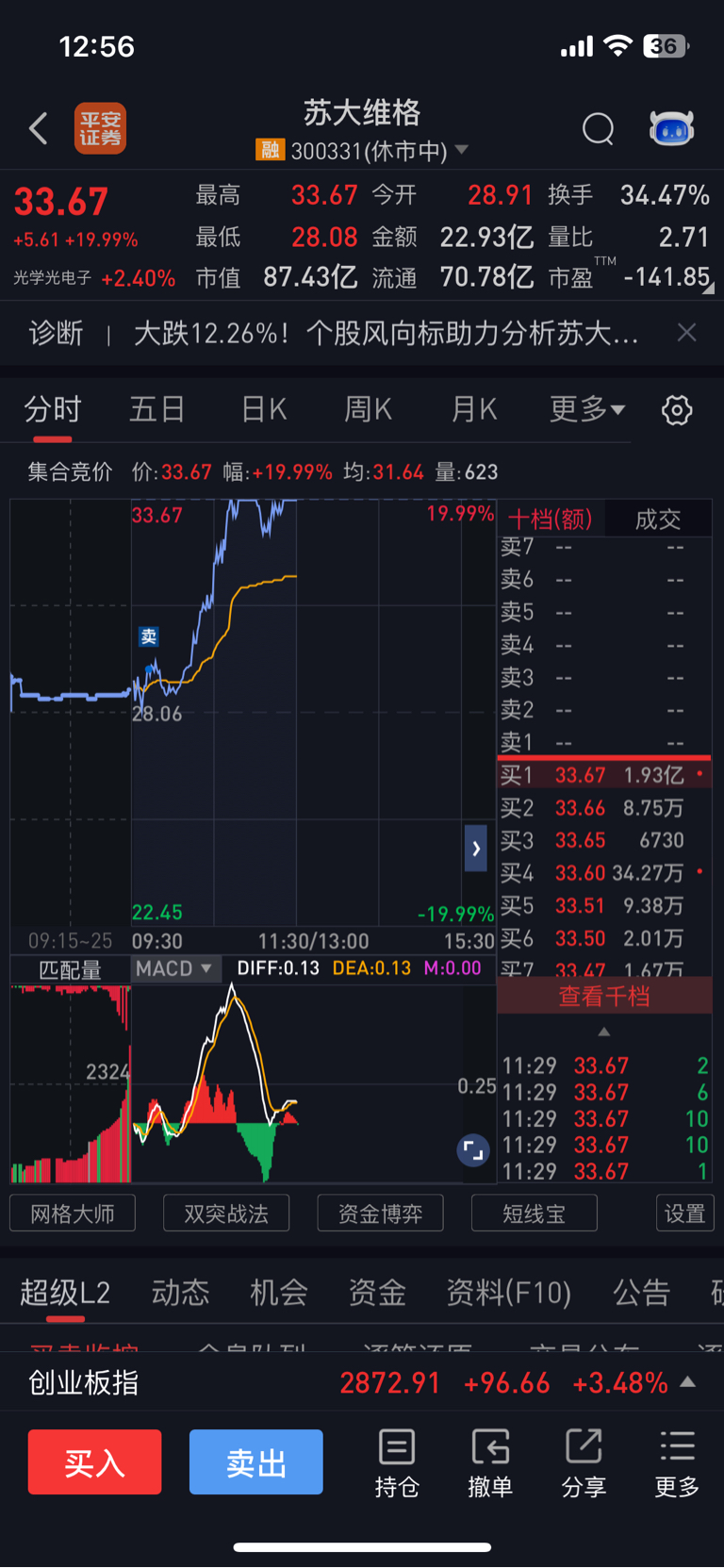Open 查看千档 button
The height and width of the screenshot is (1568, 724).
click(x=604, y=997)
